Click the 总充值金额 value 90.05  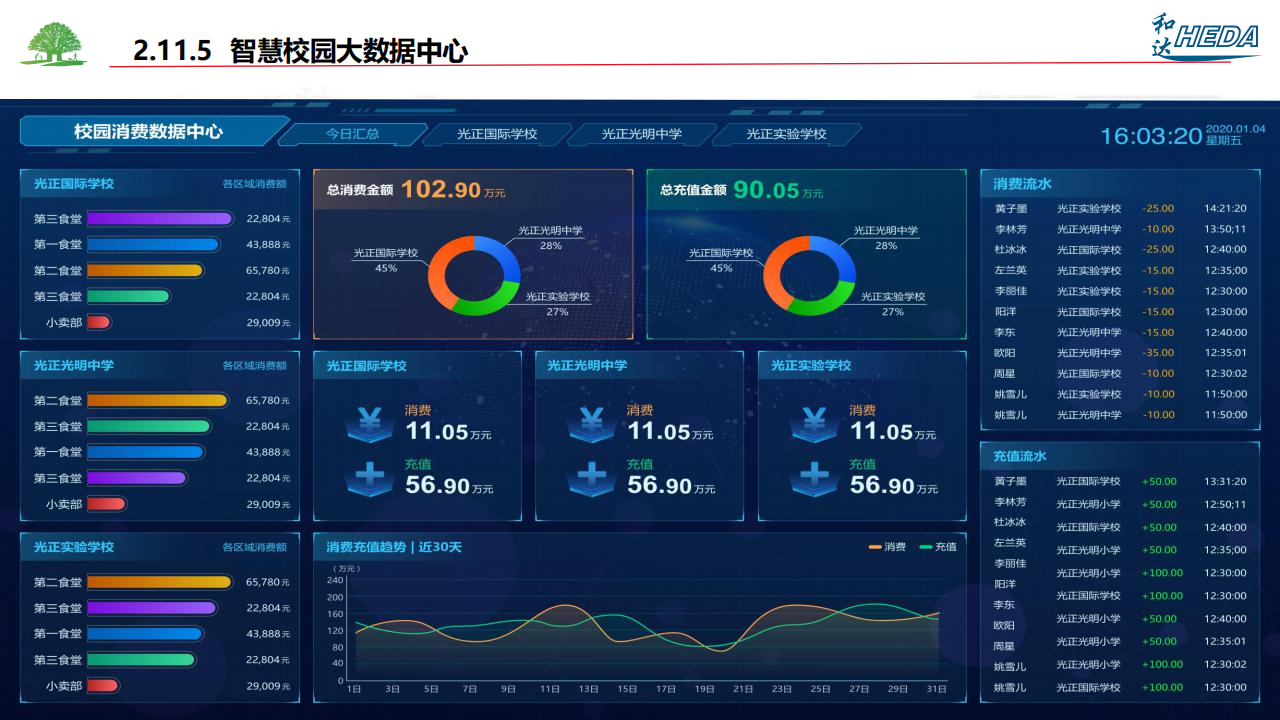tap(766, 190)
